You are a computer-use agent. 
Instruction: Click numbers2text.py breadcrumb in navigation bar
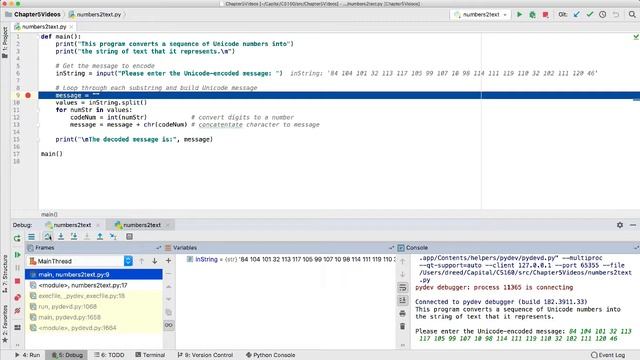(95, 14)
